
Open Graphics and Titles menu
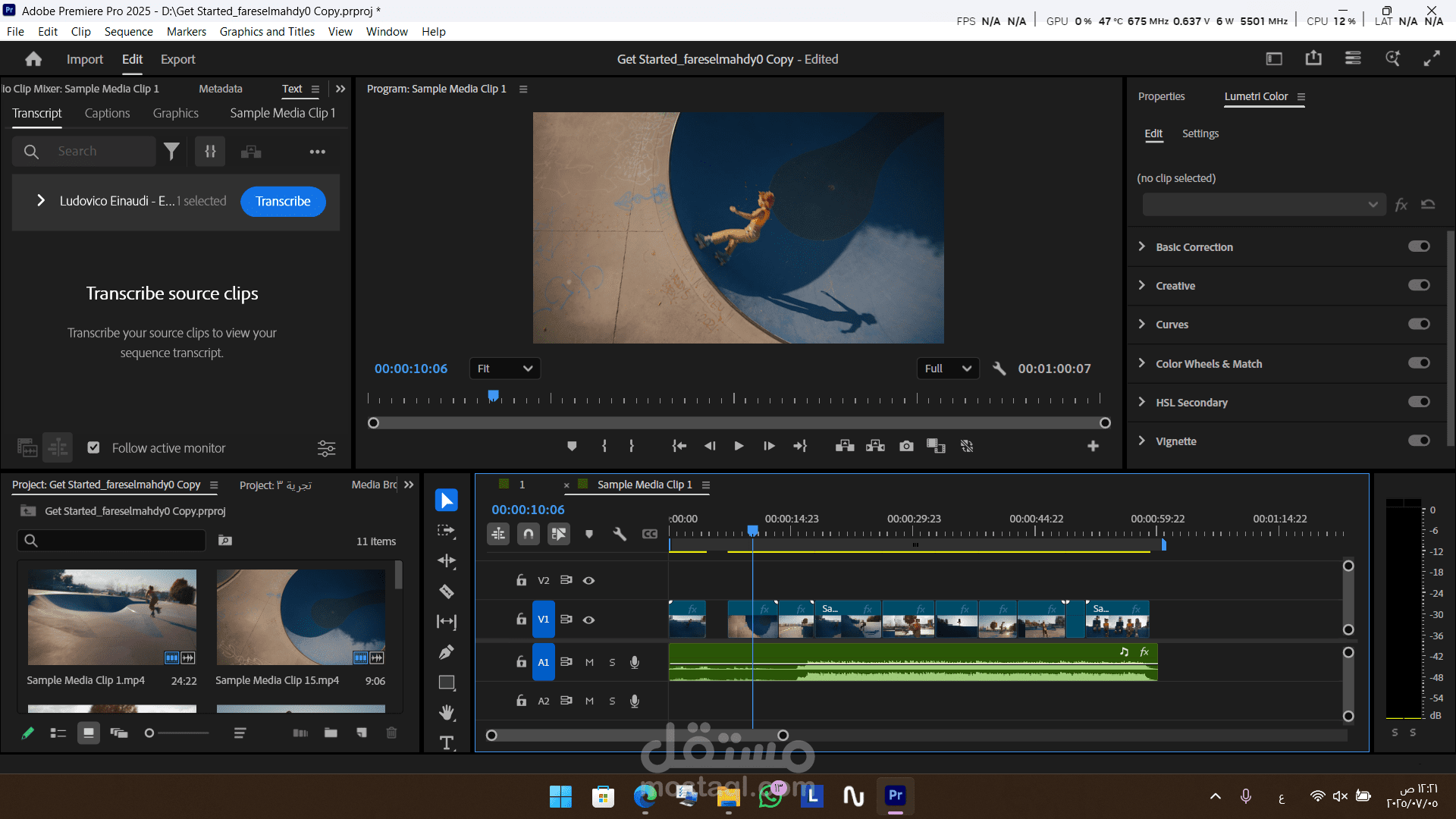267,31
